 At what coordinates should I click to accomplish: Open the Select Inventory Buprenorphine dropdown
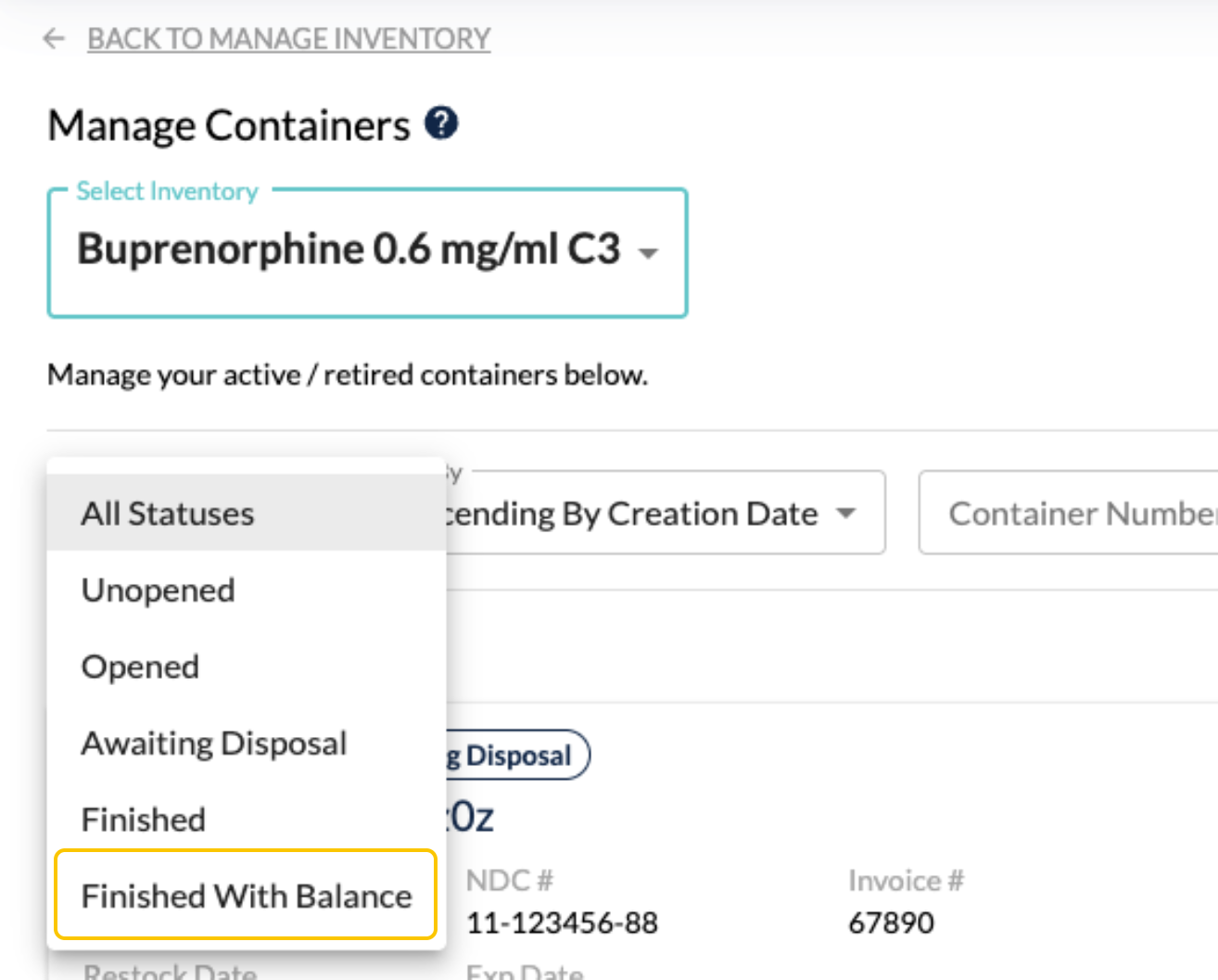tap(349, 249)
